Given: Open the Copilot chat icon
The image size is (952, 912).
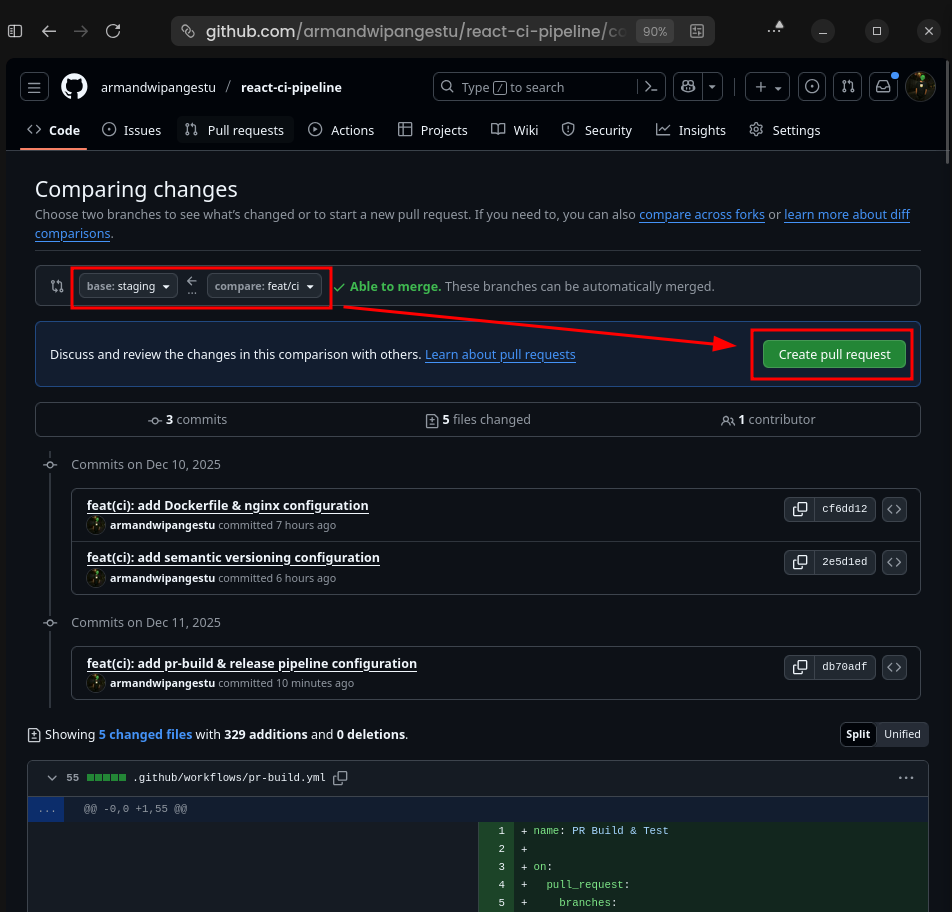Looking at the screenshot, I should 688,87.
